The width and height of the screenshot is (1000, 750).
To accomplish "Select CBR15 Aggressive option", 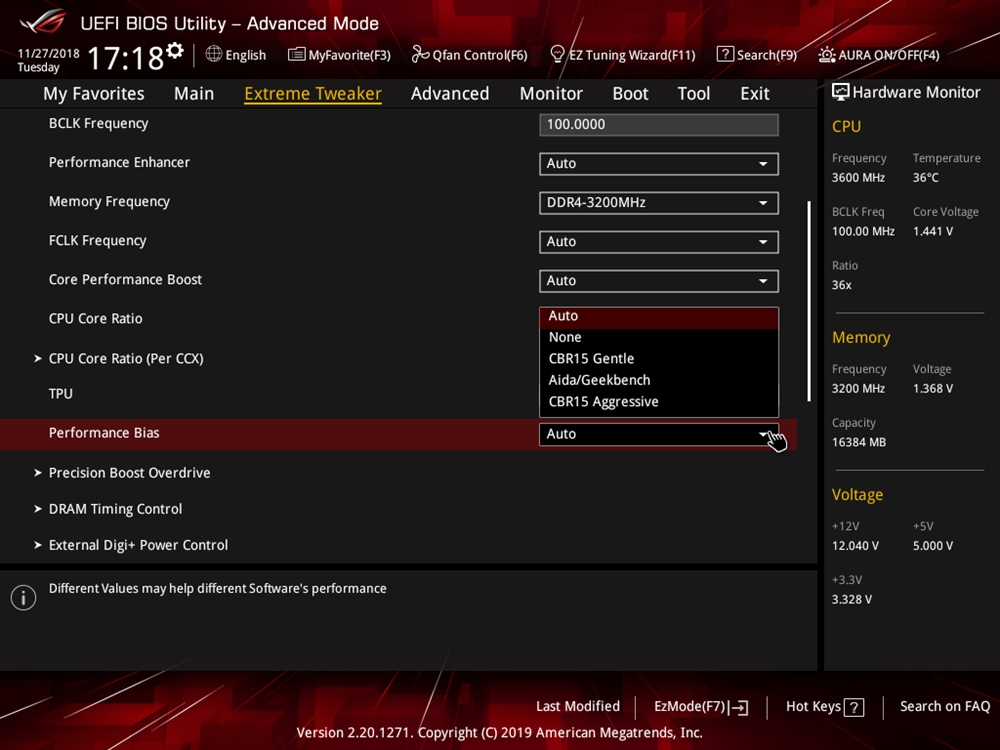I will (x=659, y=402).
